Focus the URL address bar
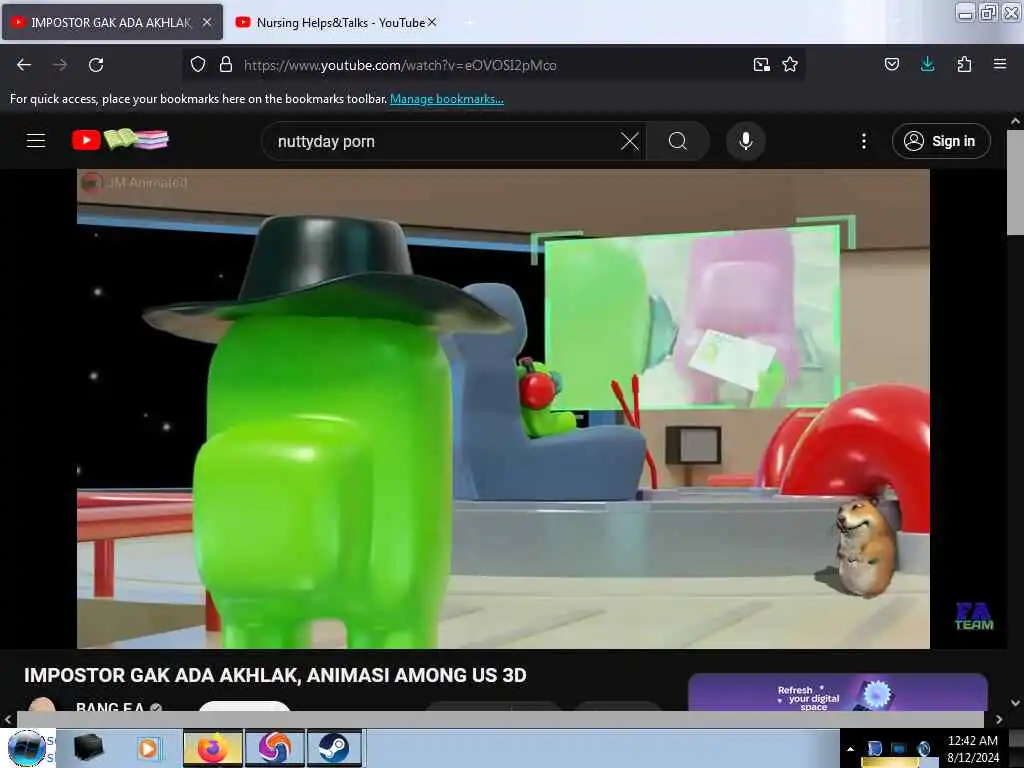 [493, 65]
